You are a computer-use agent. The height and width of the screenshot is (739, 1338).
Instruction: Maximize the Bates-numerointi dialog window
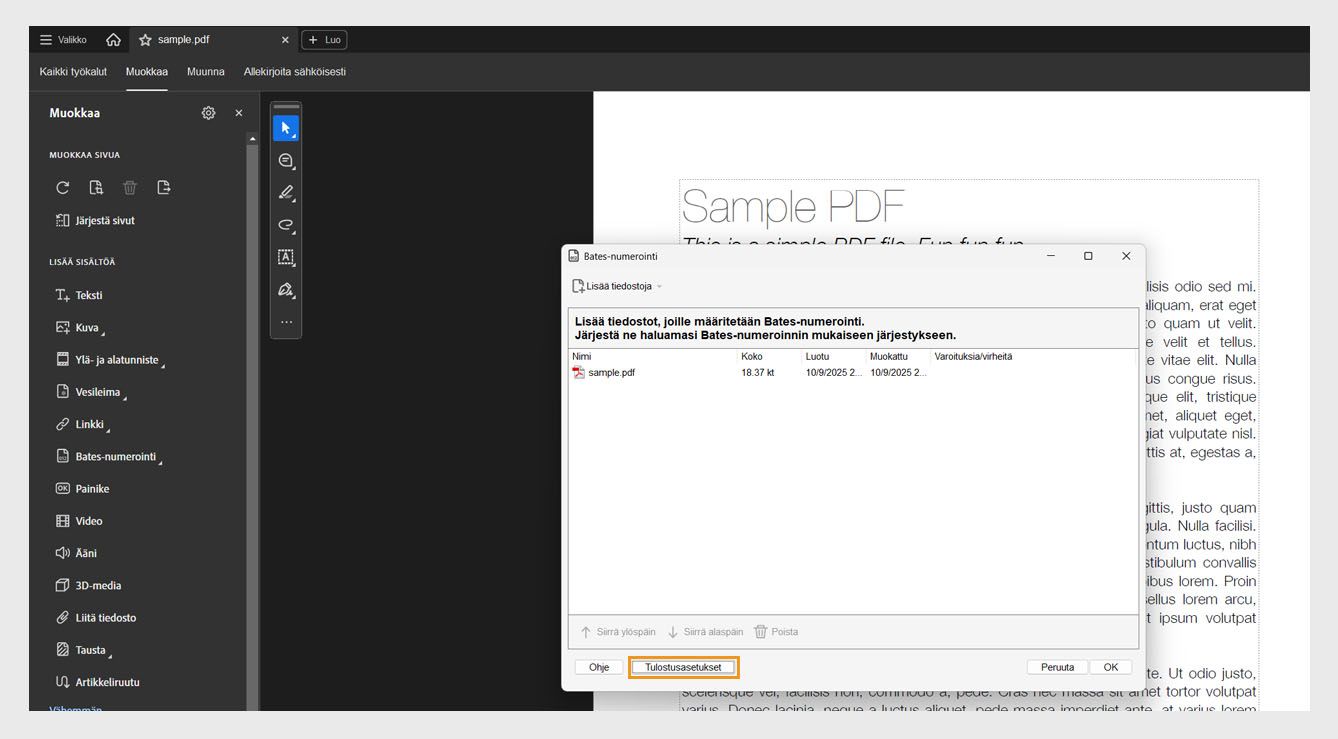pos(1088,256)
